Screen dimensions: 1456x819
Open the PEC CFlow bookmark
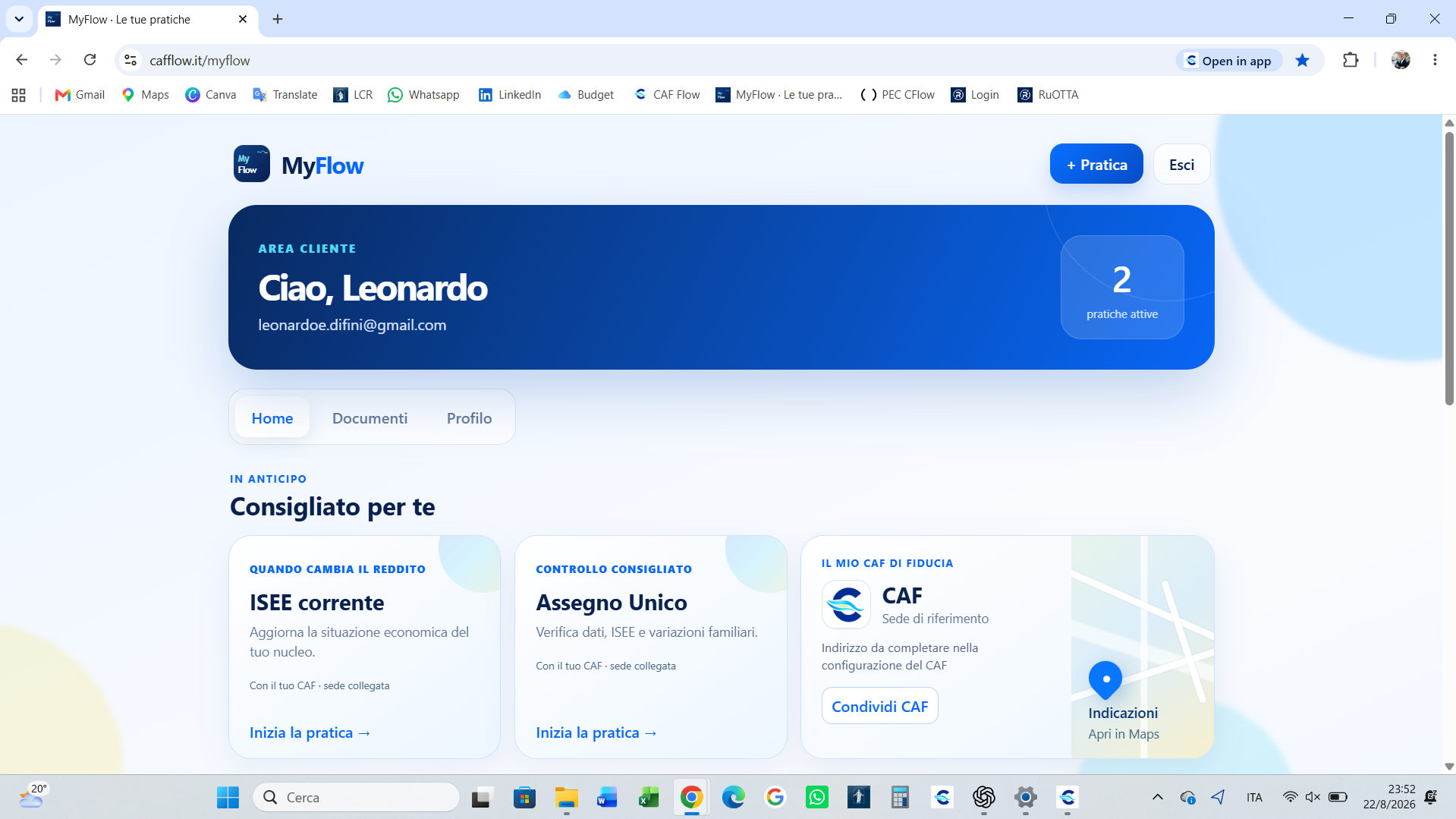(898, 95)
